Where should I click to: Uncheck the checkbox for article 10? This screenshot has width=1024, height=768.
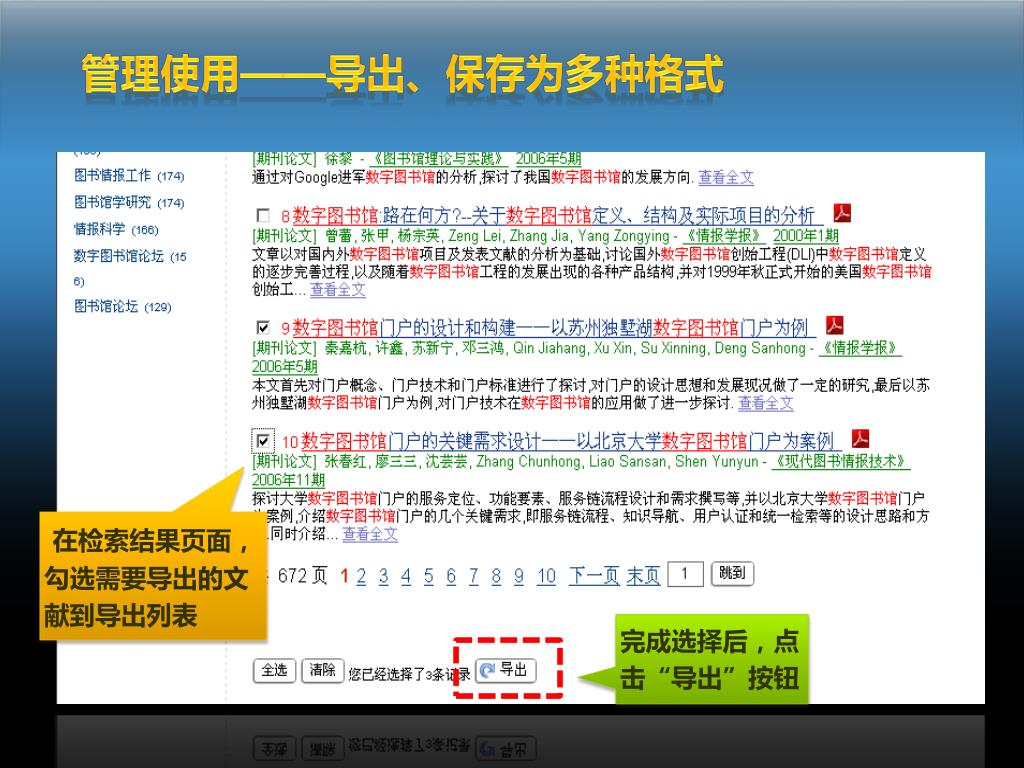point(263,441)
